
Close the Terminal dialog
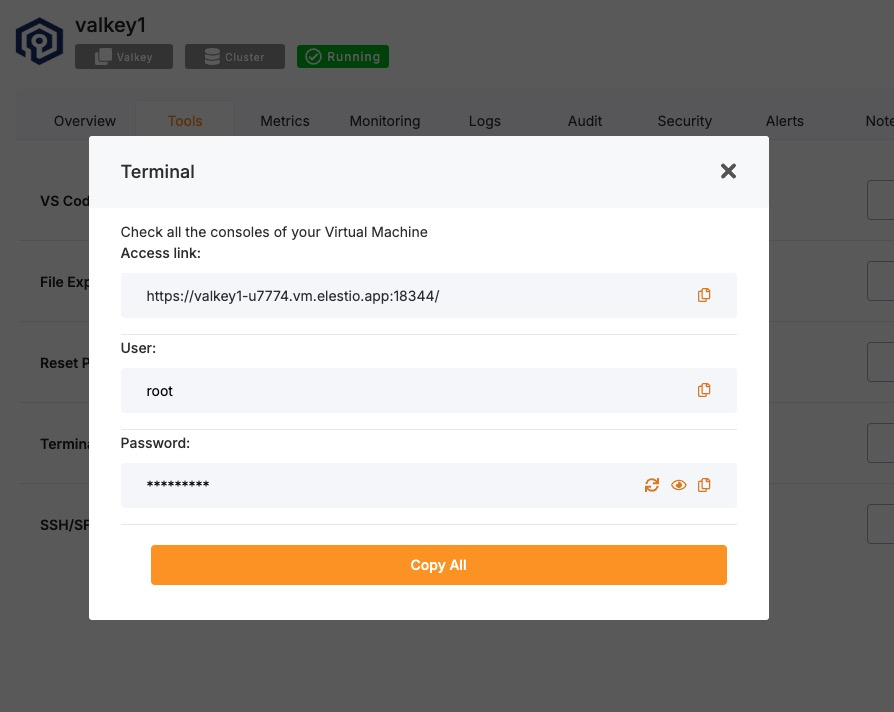[728, 171]
